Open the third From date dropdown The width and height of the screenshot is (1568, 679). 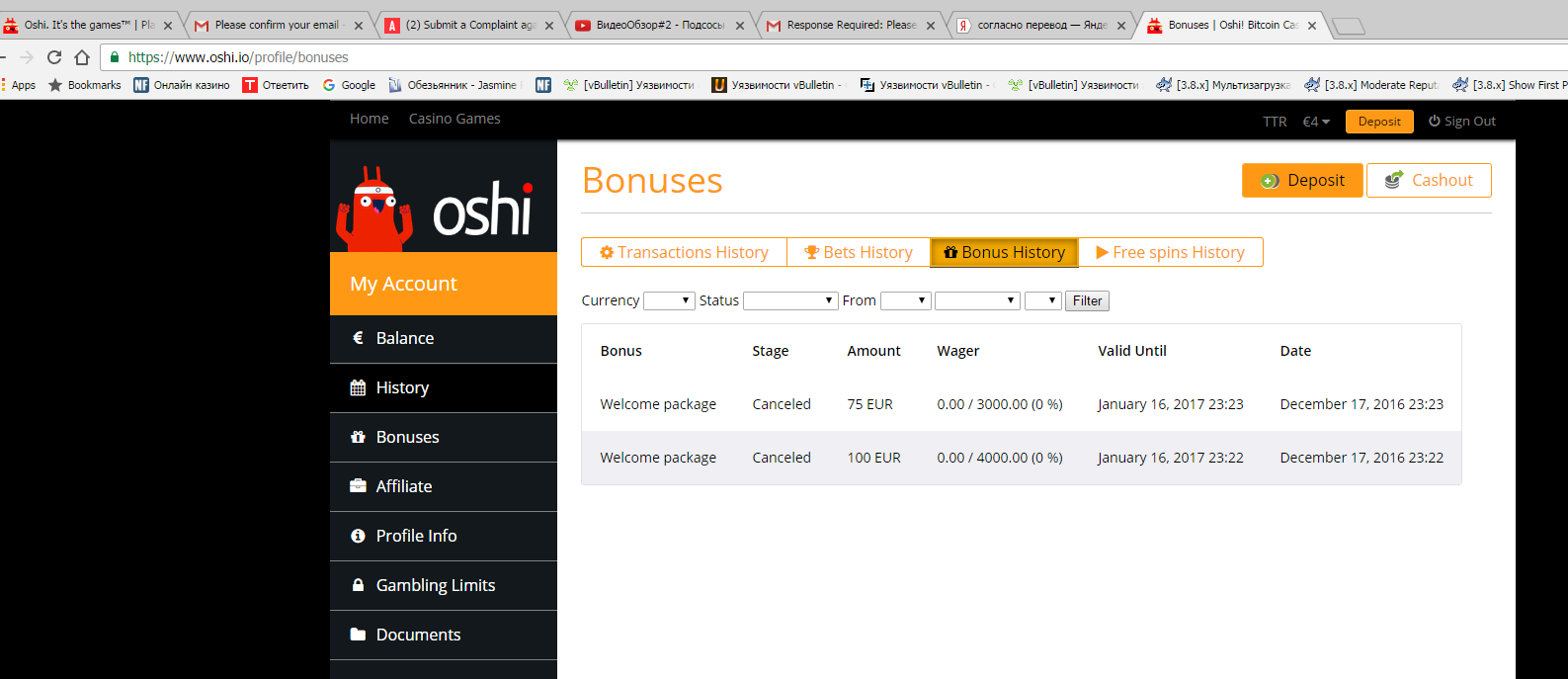click(x=1043, y=300)
